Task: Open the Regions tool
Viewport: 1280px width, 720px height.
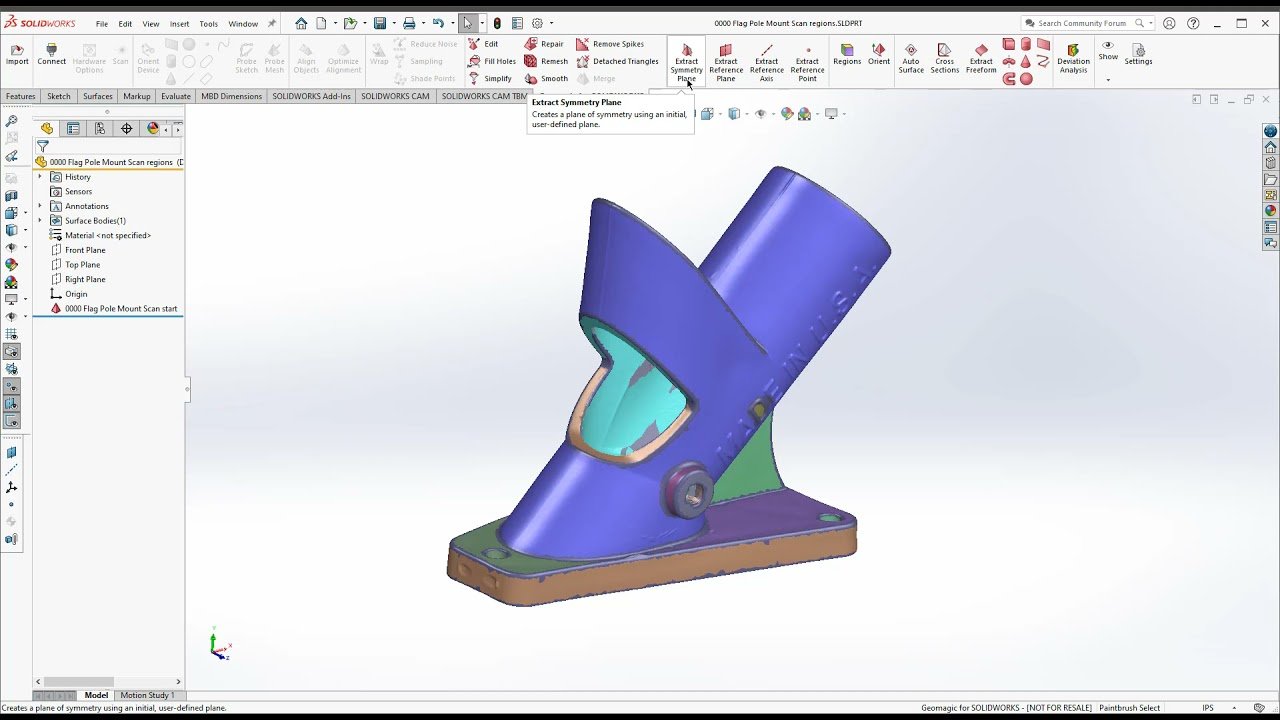Action: [x=847, y=55]
